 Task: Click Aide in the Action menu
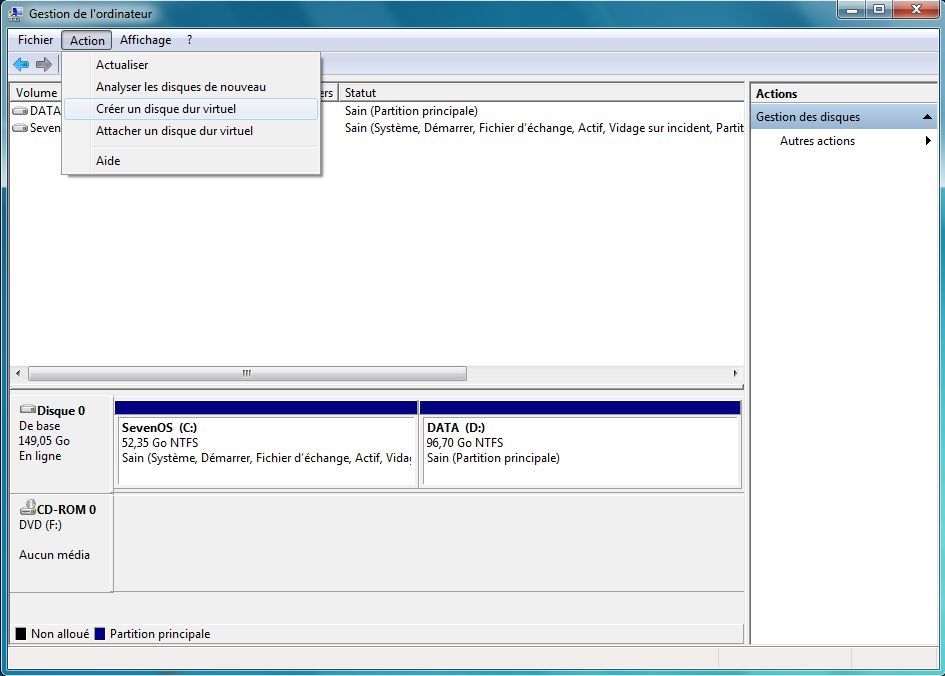191,161
